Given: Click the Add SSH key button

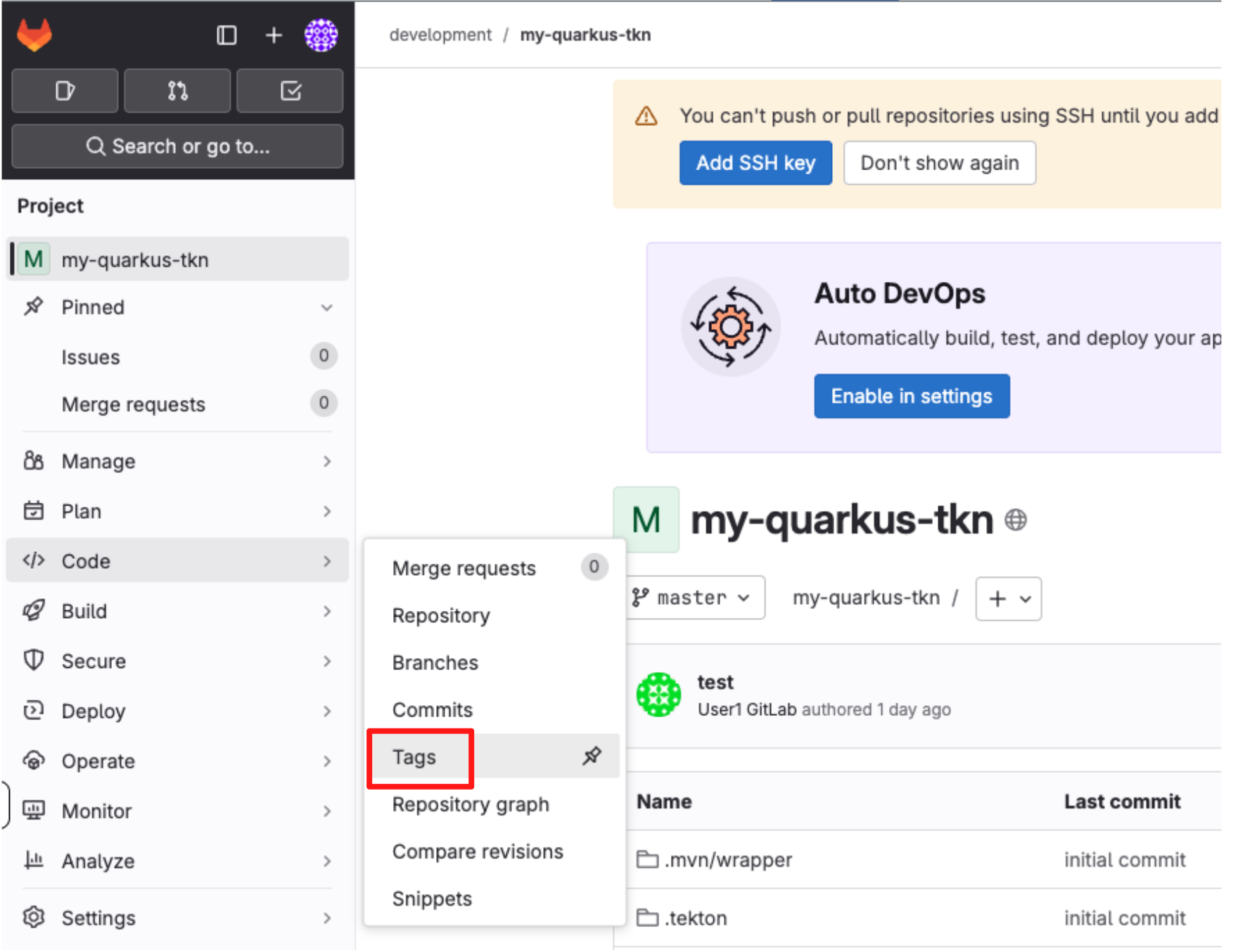Looking at the screenshot, I should tap(755, 163).
